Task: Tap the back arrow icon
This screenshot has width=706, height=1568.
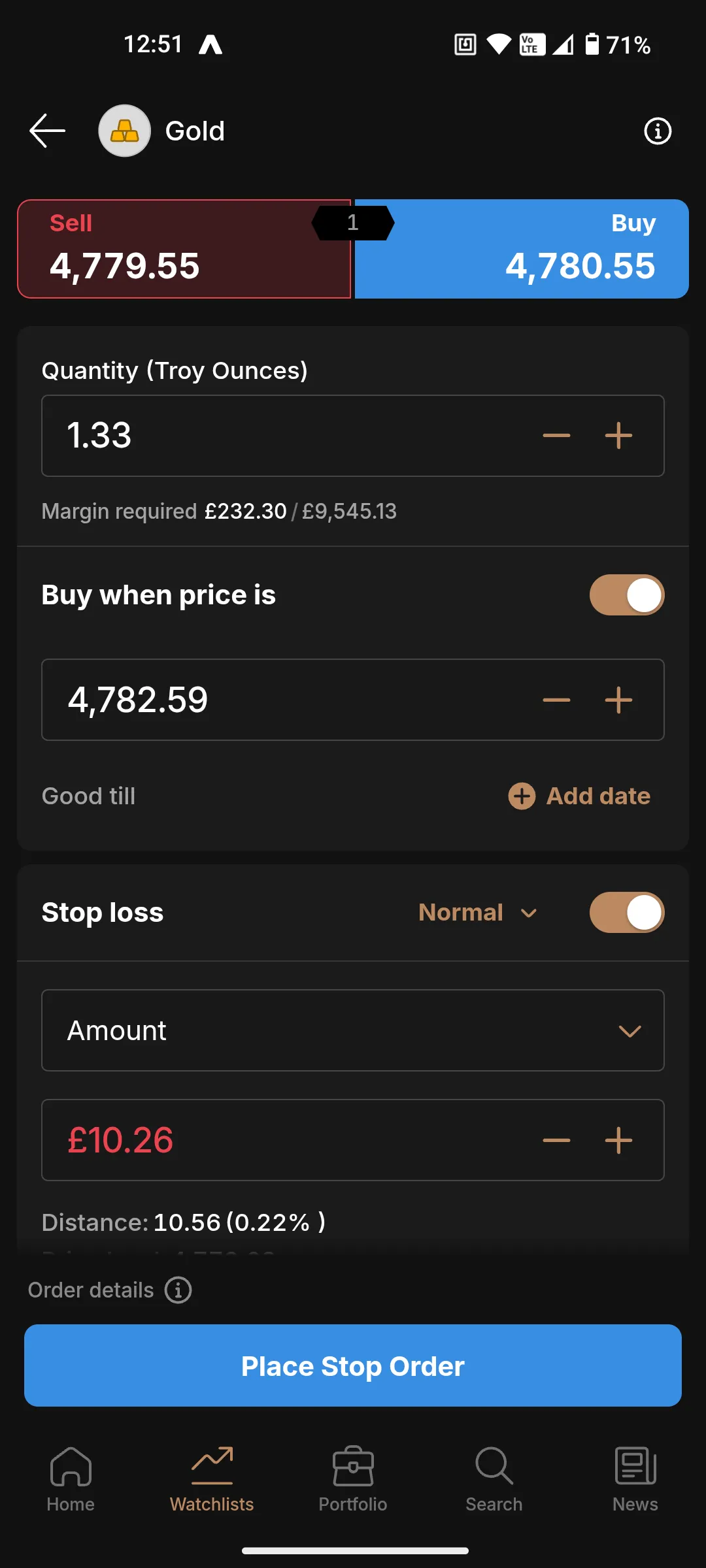Action: 47,131
